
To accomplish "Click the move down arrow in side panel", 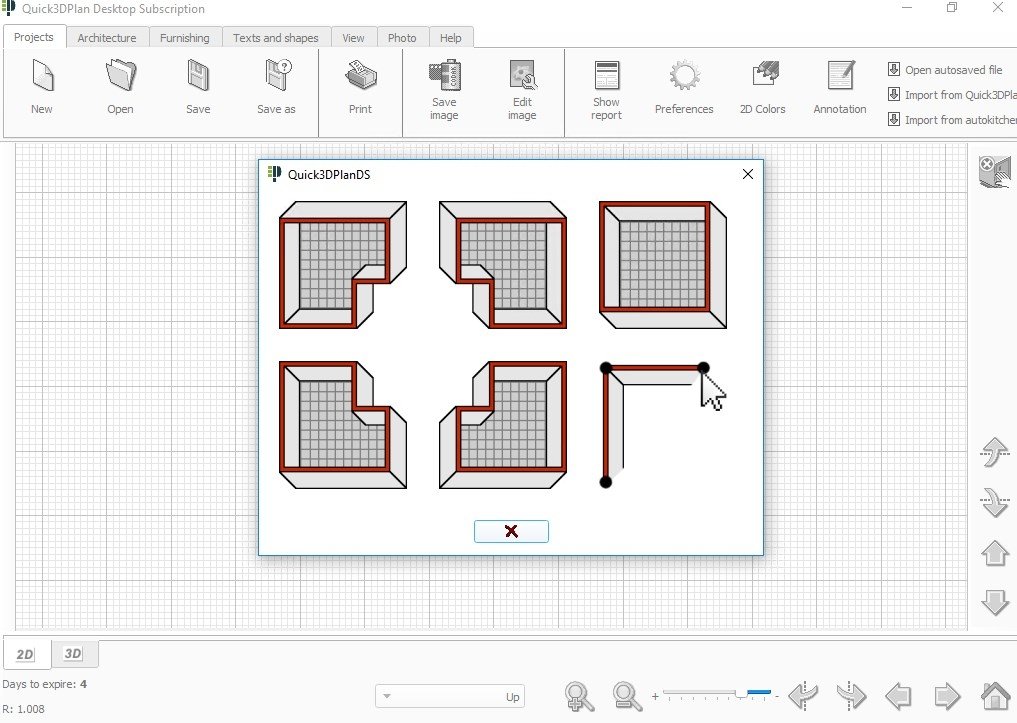I will 995,602.
